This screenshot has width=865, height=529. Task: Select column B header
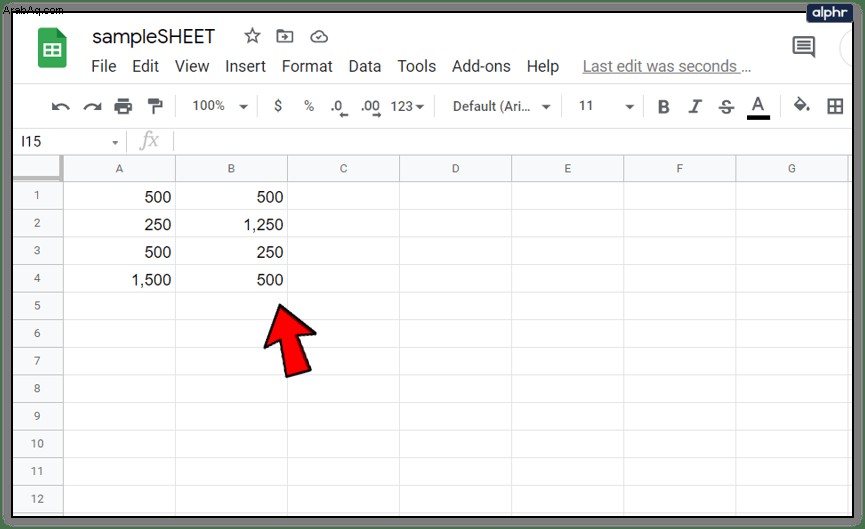231,168
